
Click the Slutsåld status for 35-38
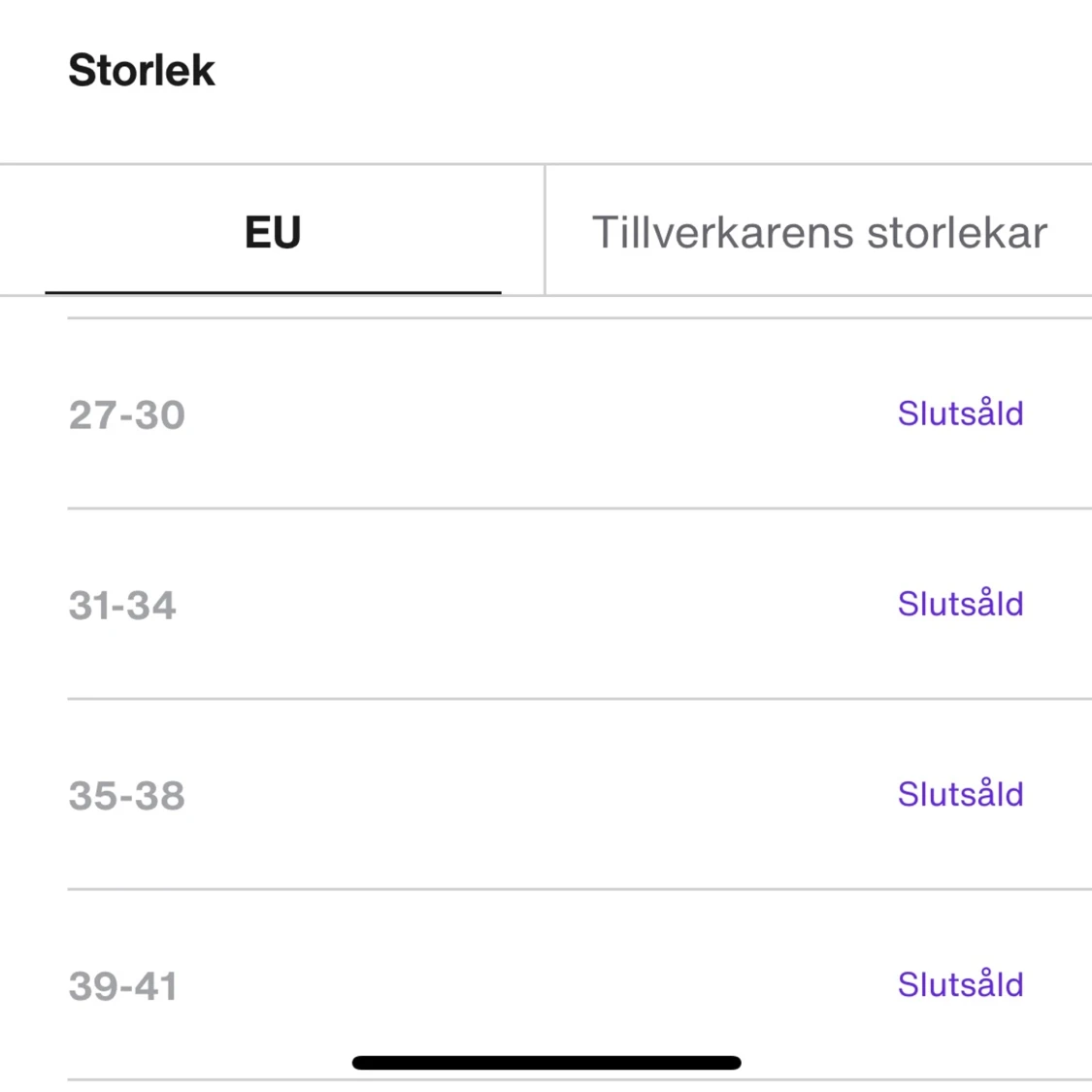point(960,794)
